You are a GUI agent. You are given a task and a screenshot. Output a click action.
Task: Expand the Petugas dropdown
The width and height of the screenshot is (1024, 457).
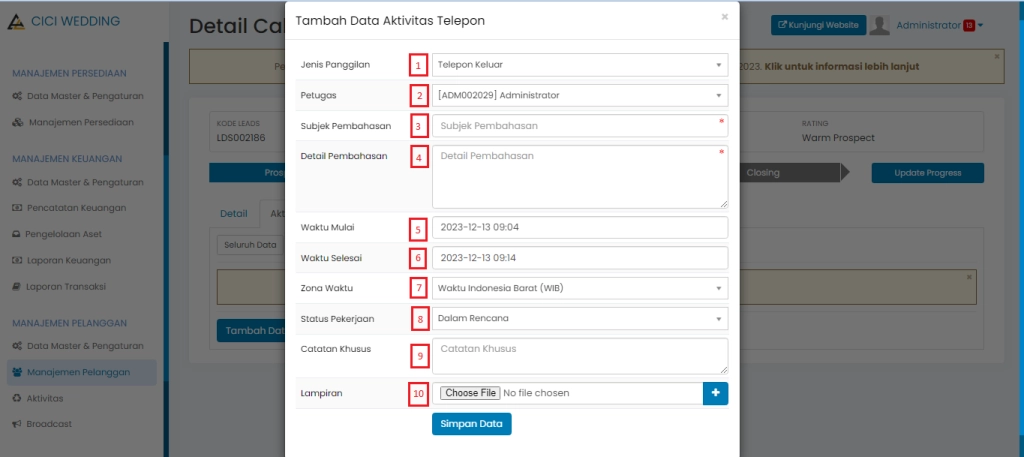coord(580,95)
